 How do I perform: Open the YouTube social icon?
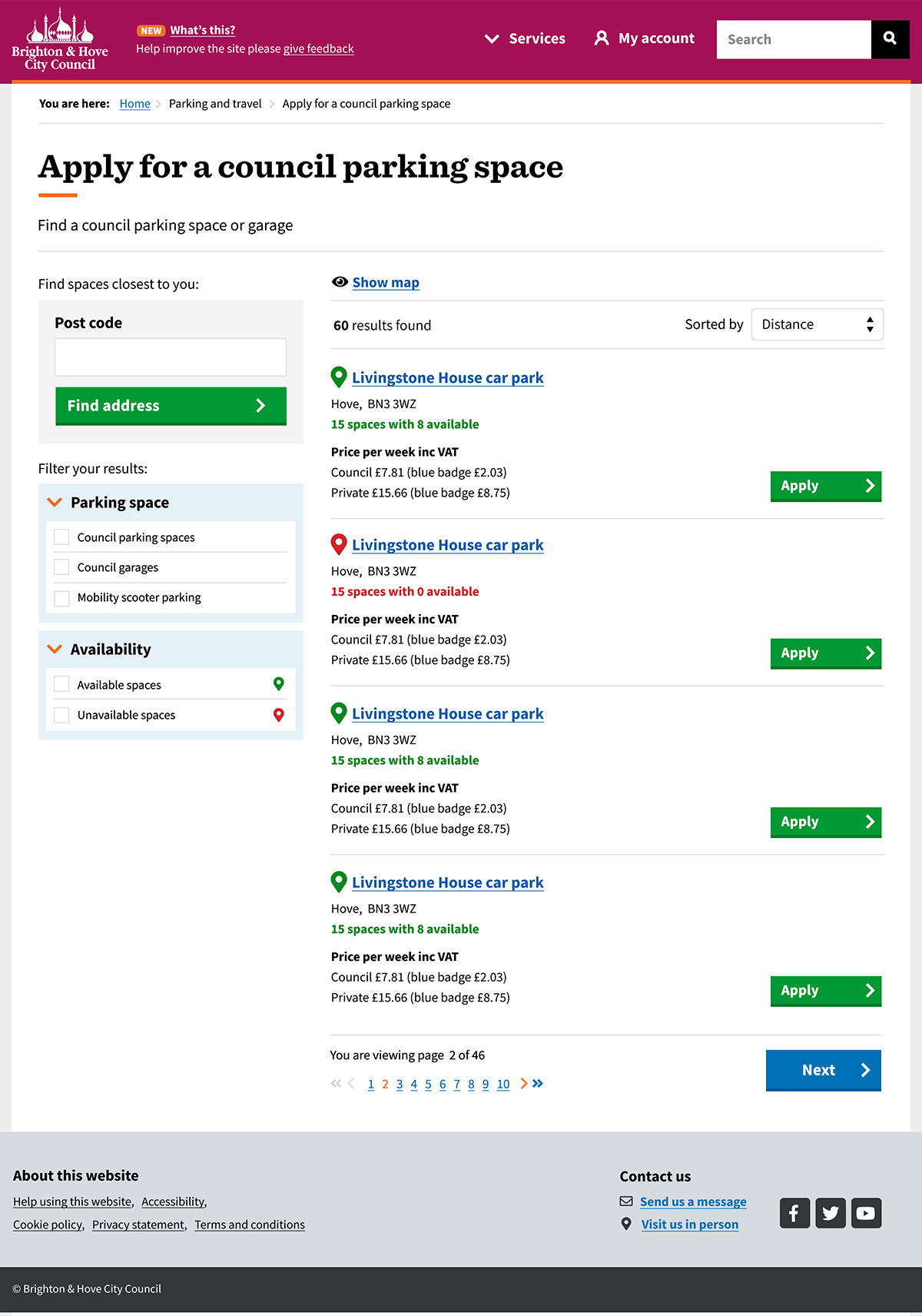866,1213
